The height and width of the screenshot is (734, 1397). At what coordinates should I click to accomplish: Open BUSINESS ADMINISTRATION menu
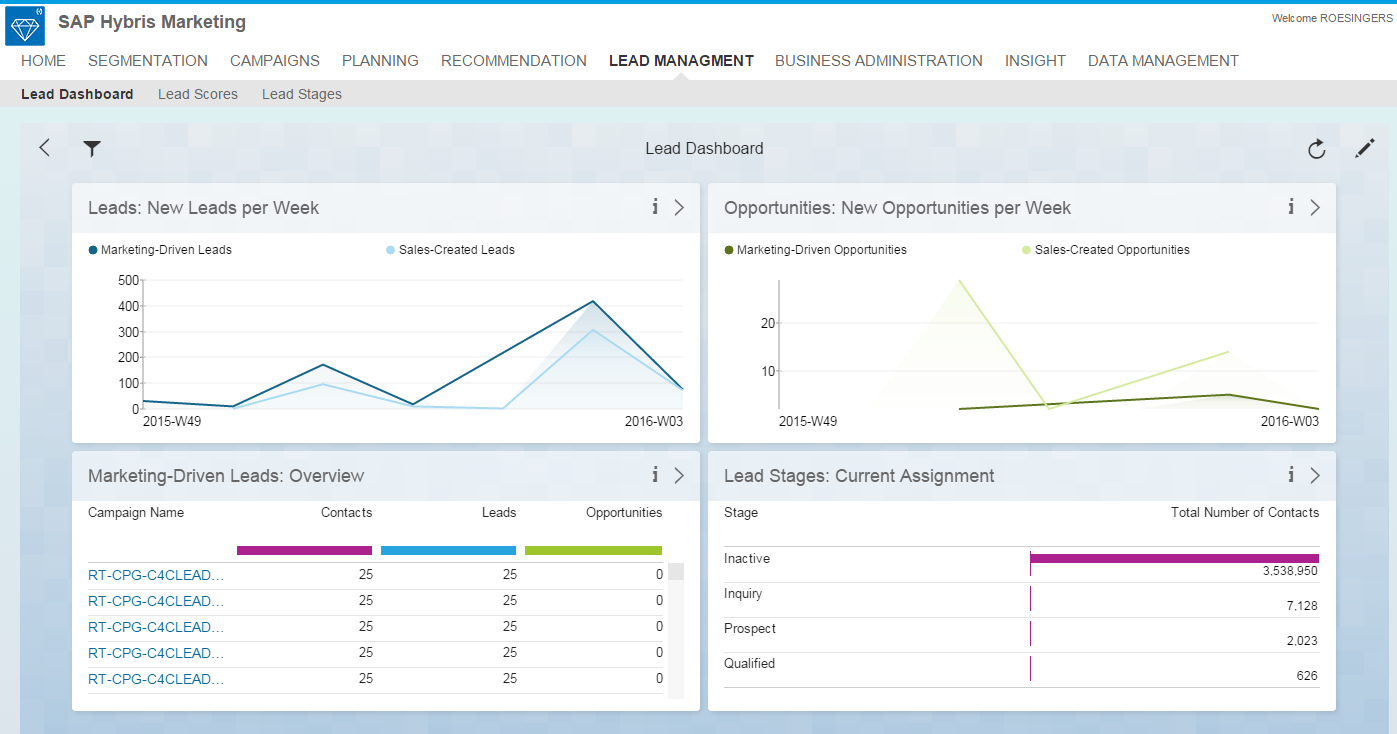coord(879,61)
